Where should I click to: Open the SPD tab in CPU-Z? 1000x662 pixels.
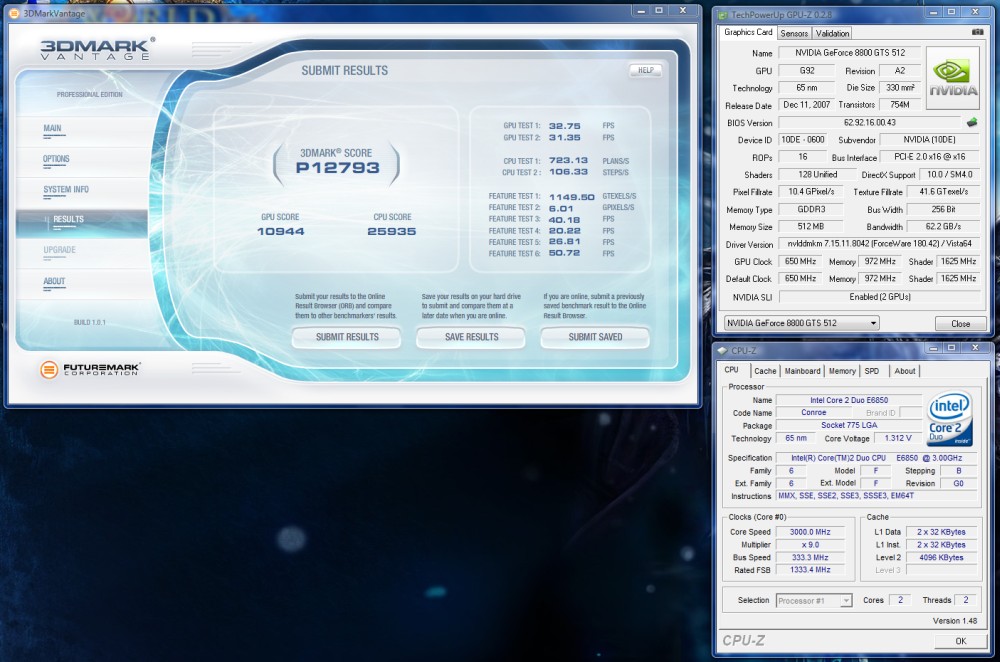871,371
